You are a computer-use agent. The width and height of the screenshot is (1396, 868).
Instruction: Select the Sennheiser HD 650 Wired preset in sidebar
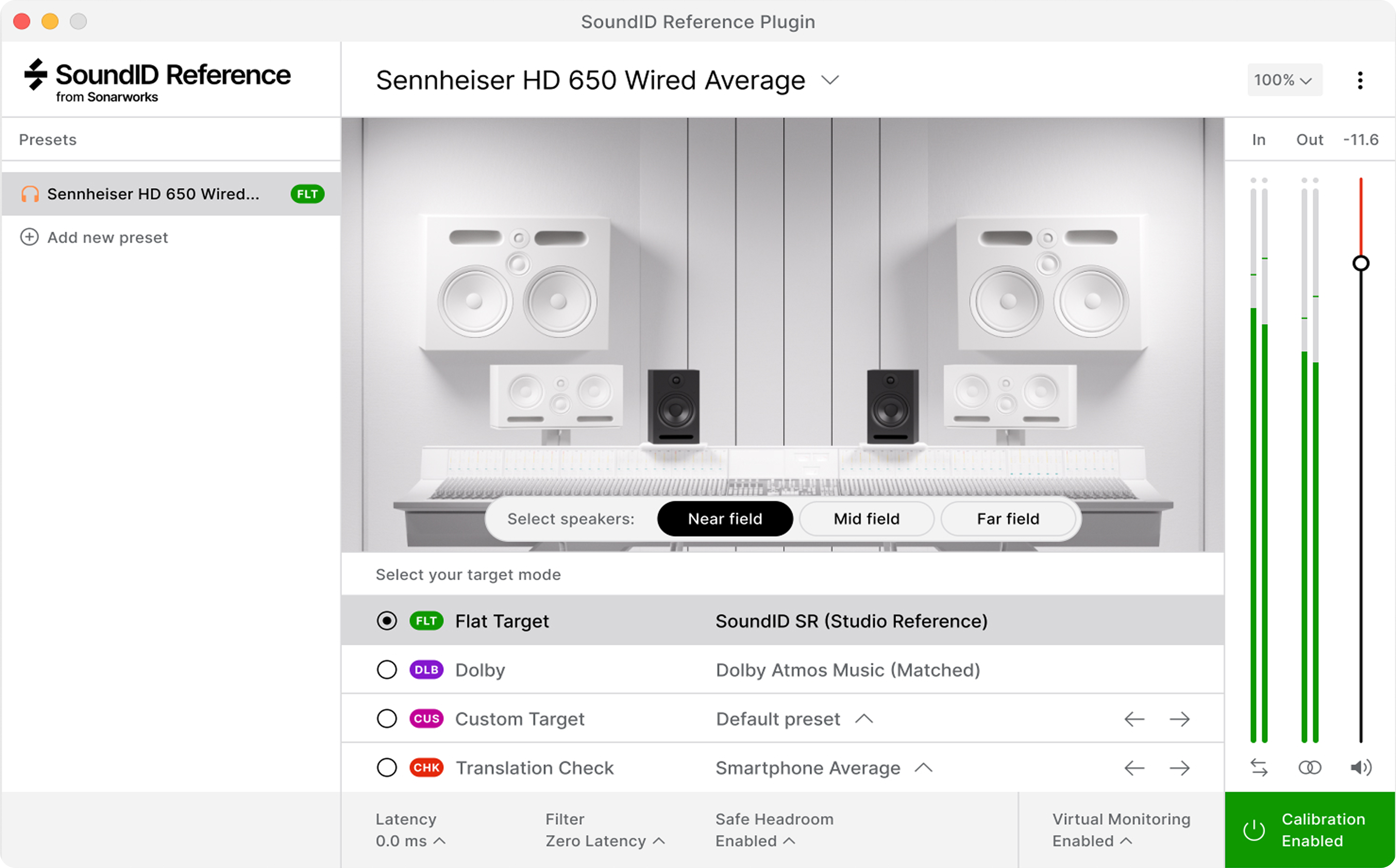154,194
